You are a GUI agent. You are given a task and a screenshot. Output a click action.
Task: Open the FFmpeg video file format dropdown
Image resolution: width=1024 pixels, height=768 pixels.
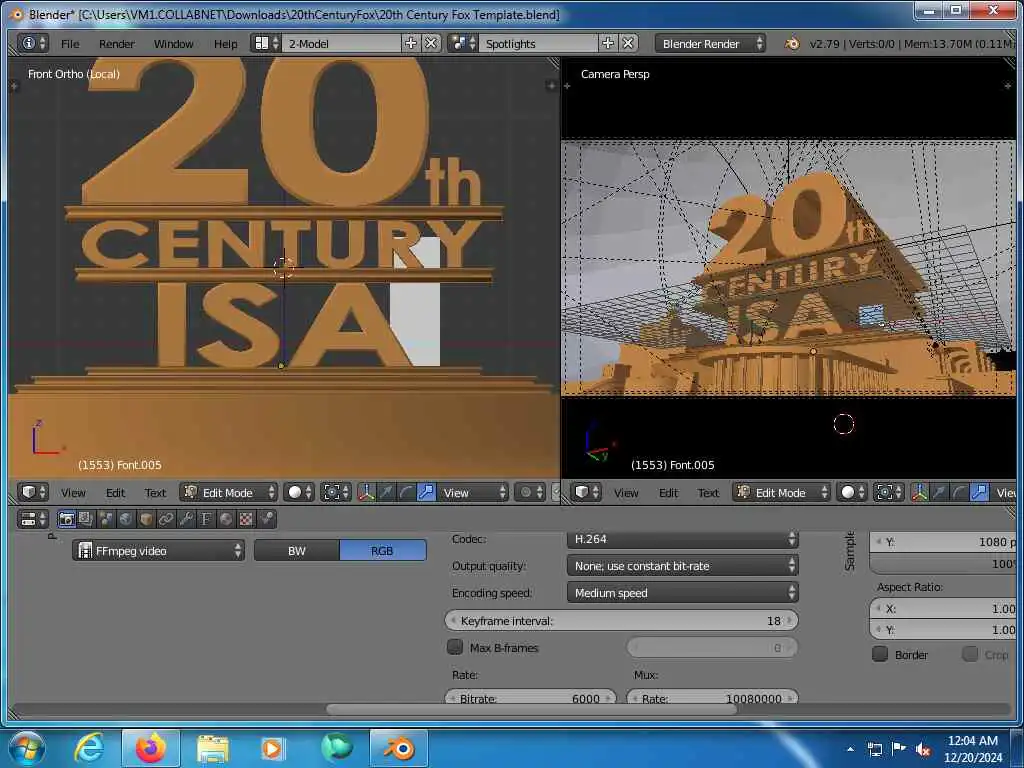pyautogui.click(x=159, y=551)
